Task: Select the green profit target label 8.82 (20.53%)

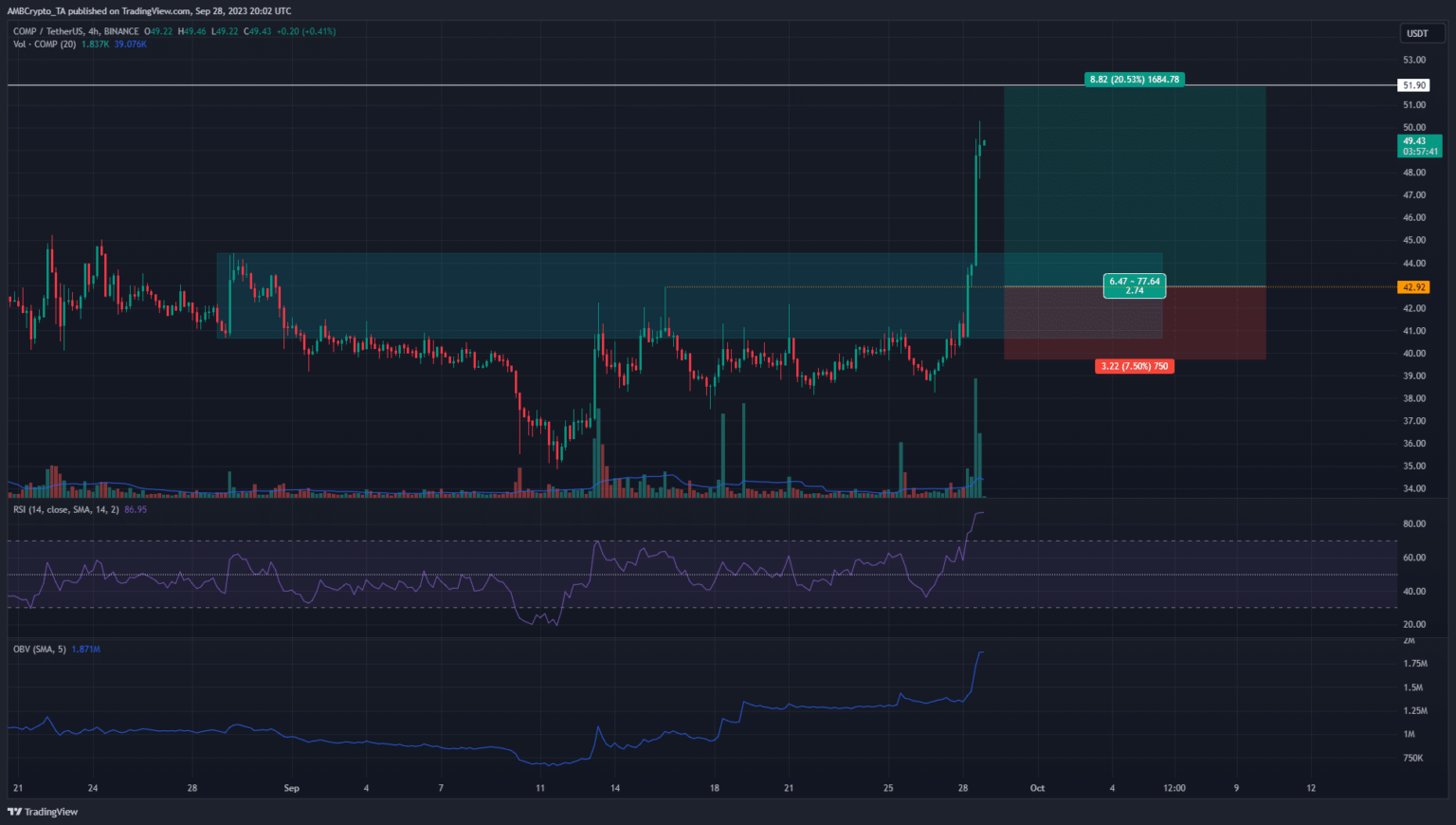Action: click(1134, 80)
